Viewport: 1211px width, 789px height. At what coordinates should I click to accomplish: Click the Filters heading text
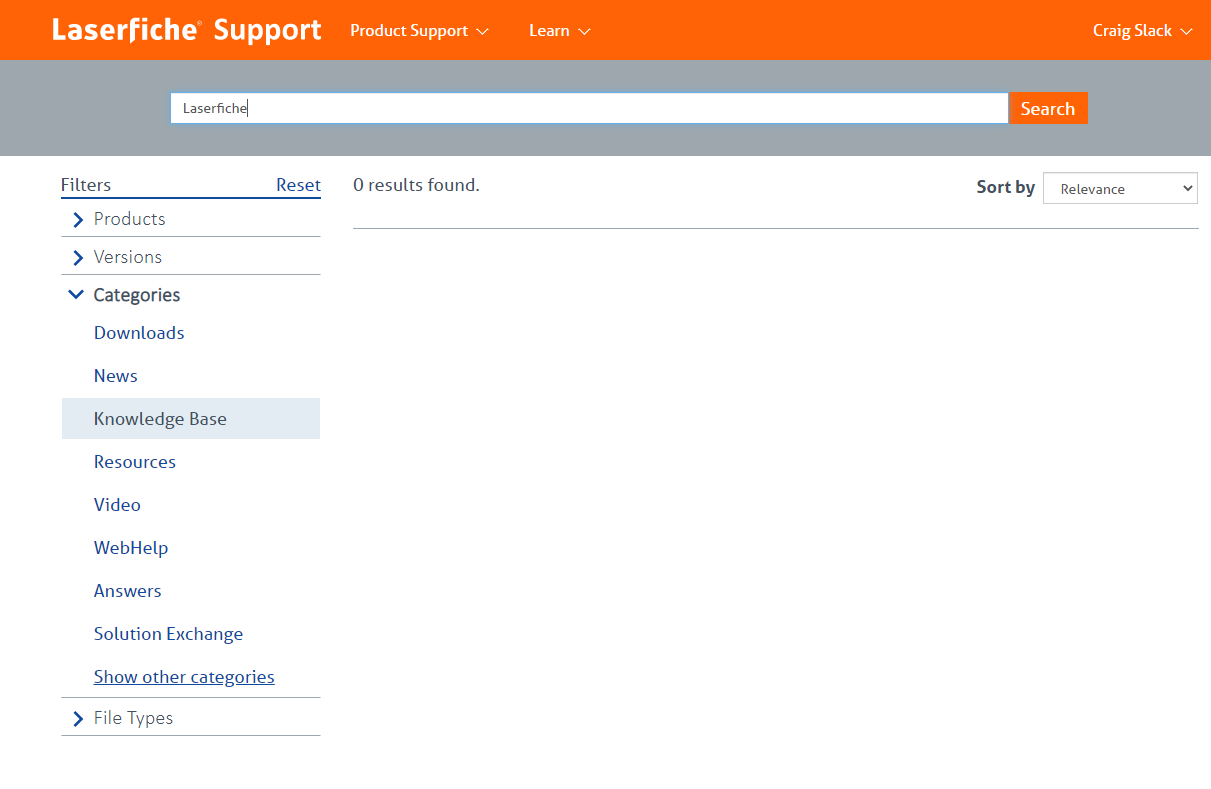tap(86, 185)
